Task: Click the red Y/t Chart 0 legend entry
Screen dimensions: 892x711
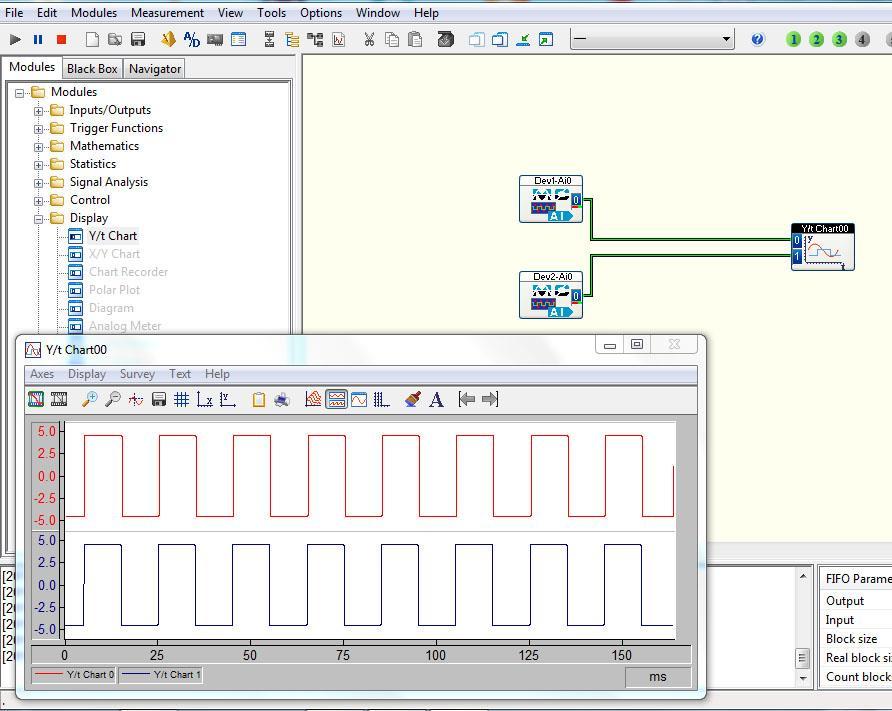Action: point(74,675)
